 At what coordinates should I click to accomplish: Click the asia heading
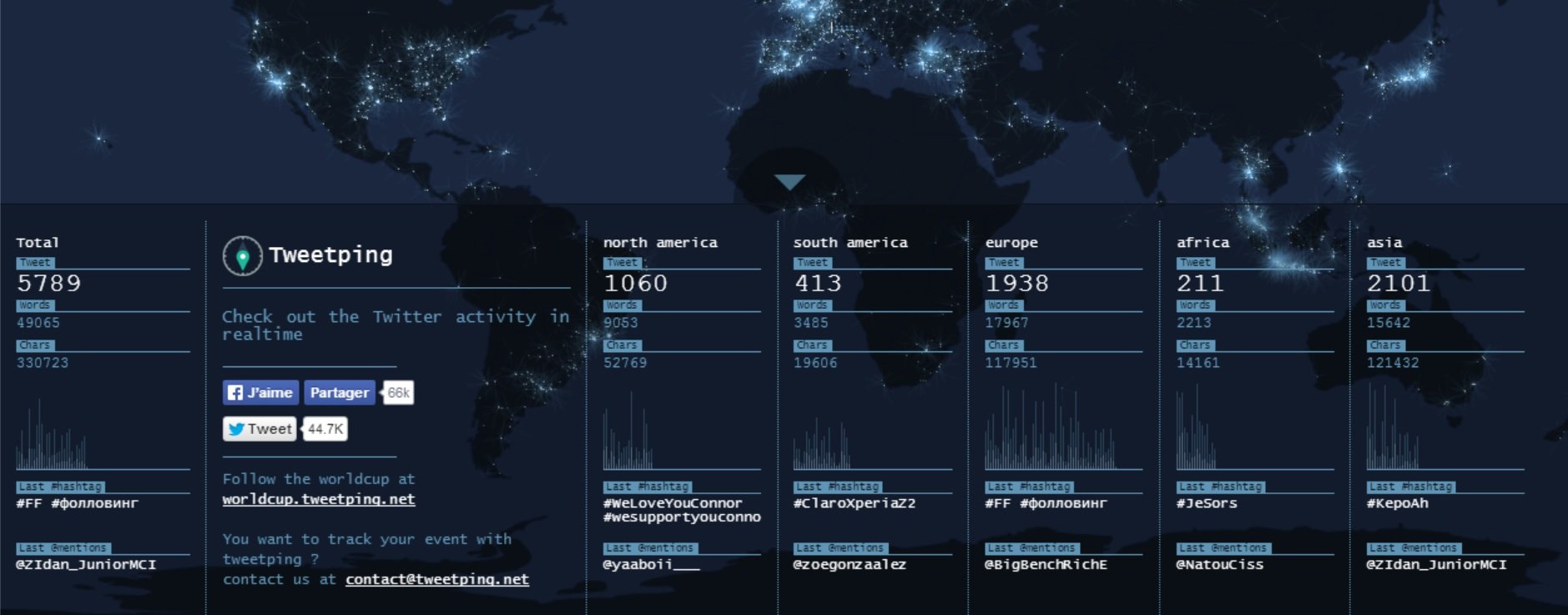(1384, 243)
